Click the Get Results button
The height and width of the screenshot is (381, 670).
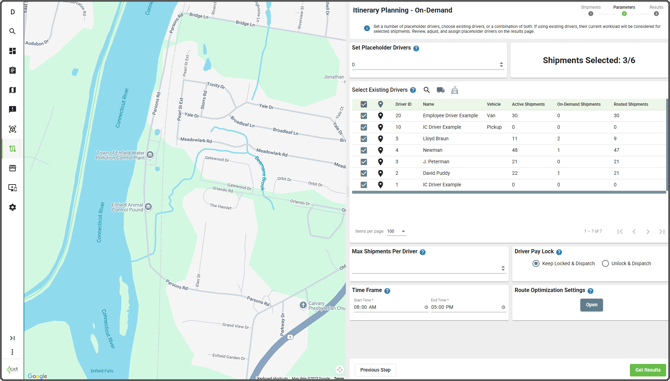[x=648, y=370]
